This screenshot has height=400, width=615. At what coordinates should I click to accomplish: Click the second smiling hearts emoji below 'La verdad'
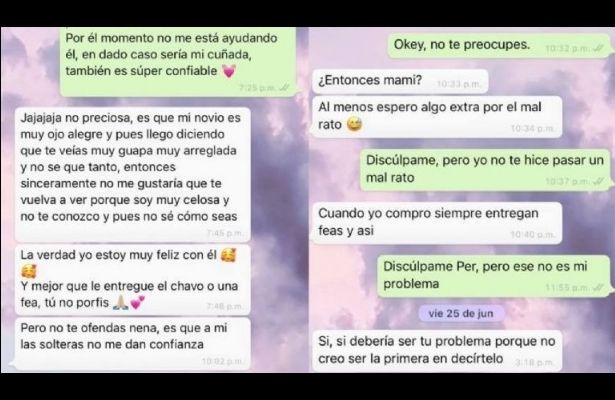click(x=29, y=271)
